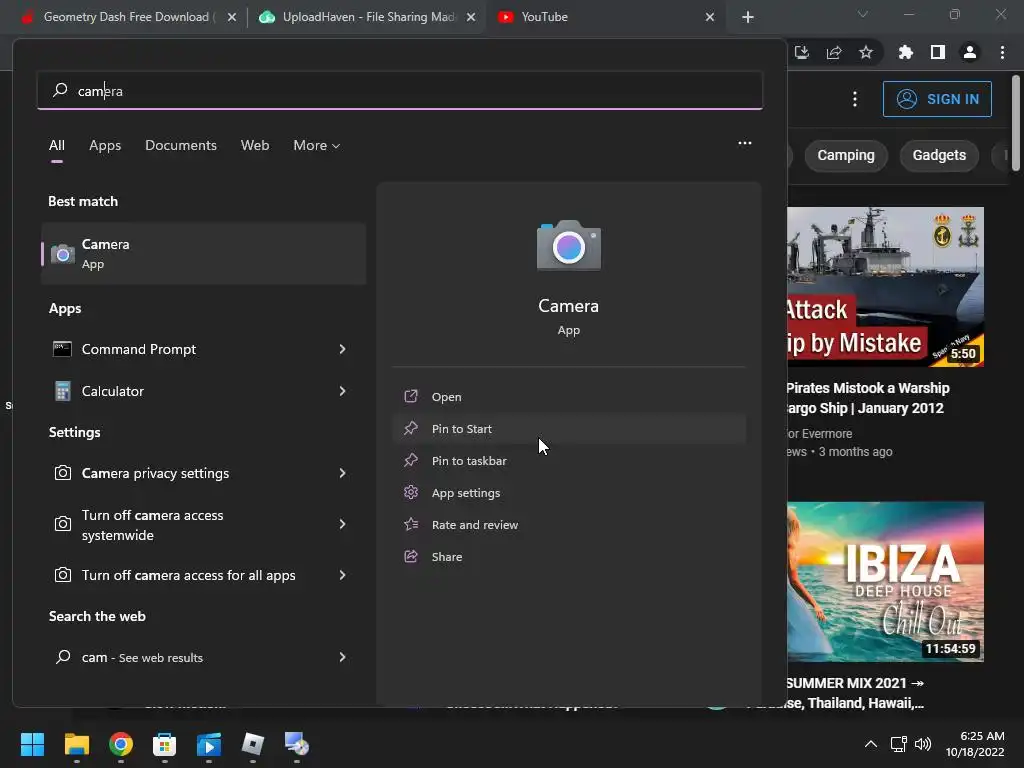Click the Pin to Start pin icon
This screenshot has height=768, width=1024.
click(x=411, y=428)
